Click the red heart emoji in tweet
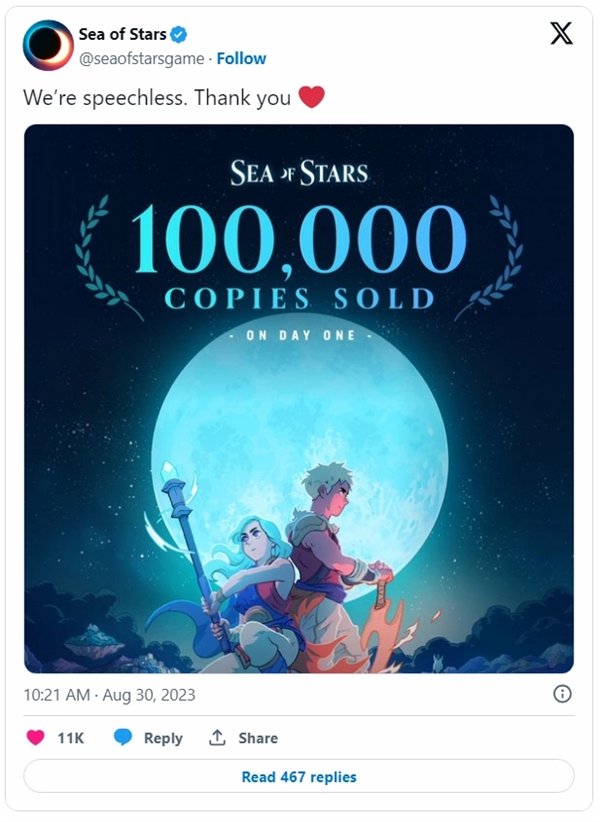Image resolution: width=600 pixels, height=822 pixels. tap(313, 97)
